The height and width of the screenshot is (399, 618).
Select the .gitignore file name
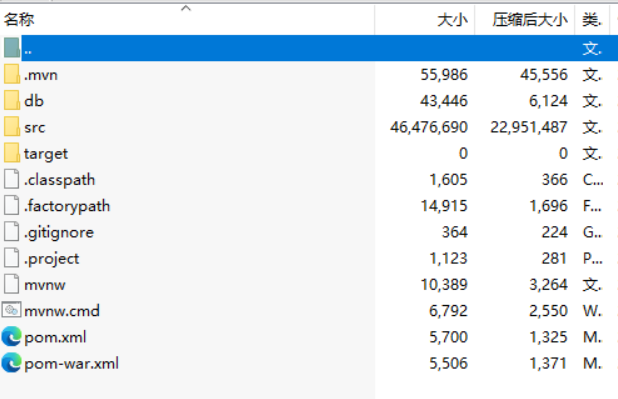(x=59, y=232)
